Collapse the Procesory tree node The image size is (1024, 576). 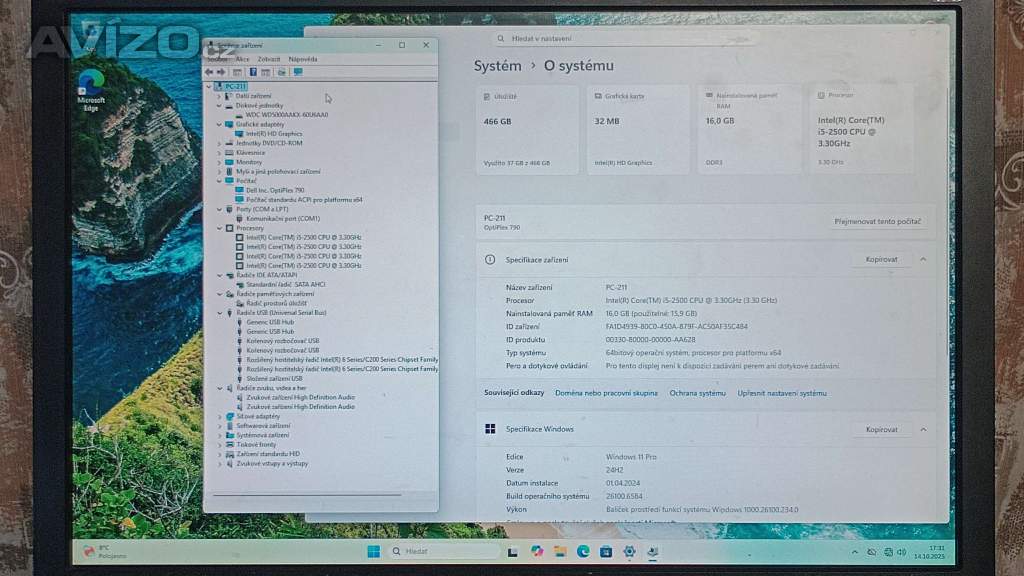[219, 228]
